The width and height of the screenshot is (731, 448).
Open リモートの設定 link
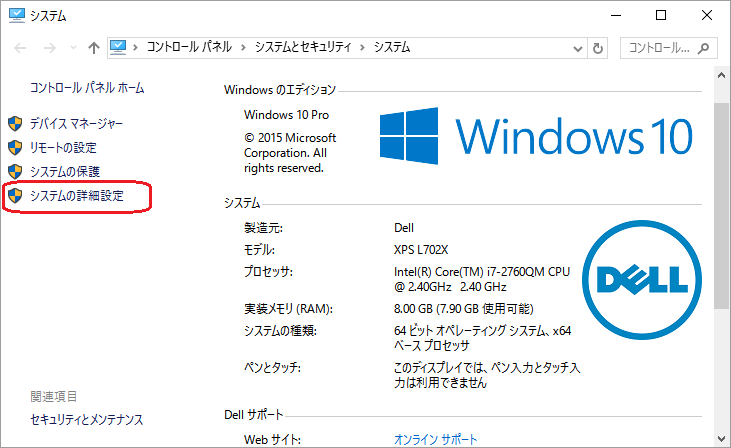tap(63, 148)
